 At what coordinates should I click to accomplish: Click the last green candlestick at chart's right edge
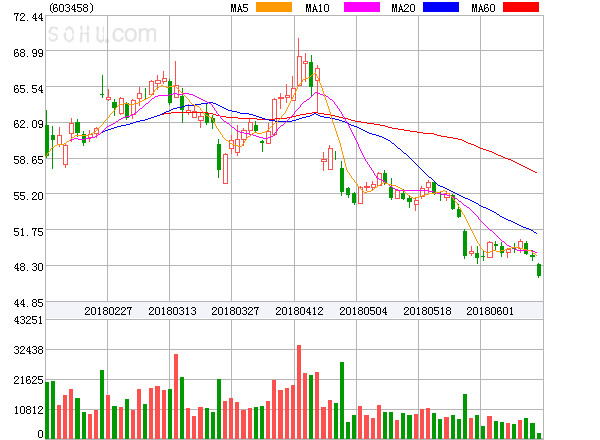tap(539, 270)
